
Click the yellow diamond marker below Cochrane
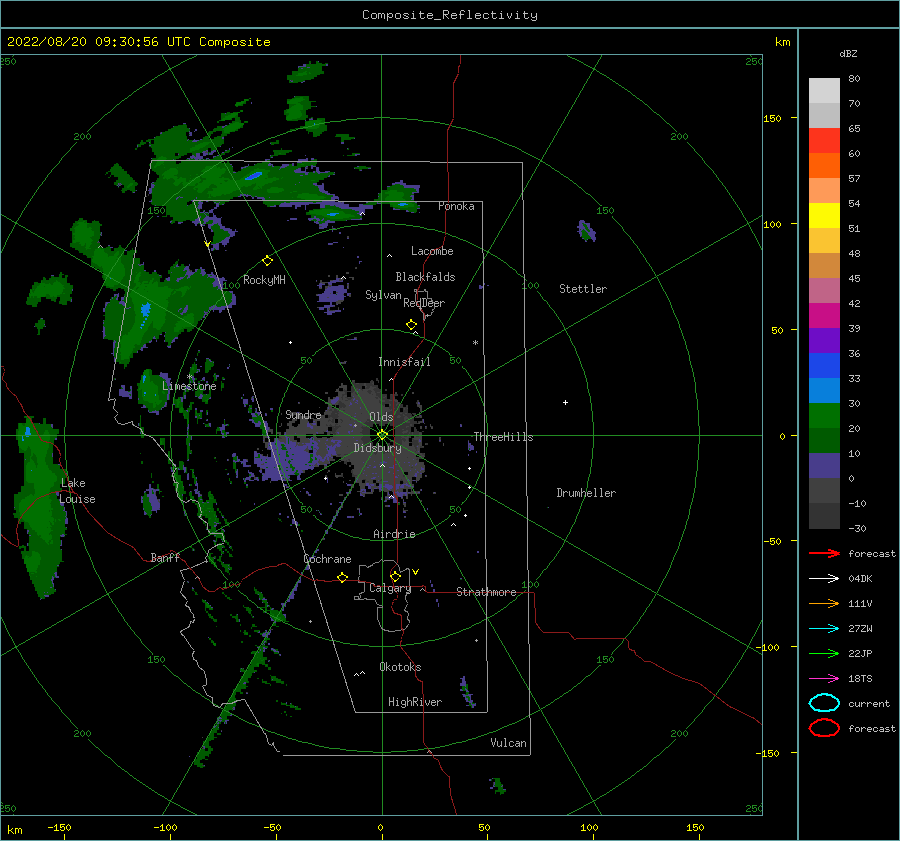(342, 577)
